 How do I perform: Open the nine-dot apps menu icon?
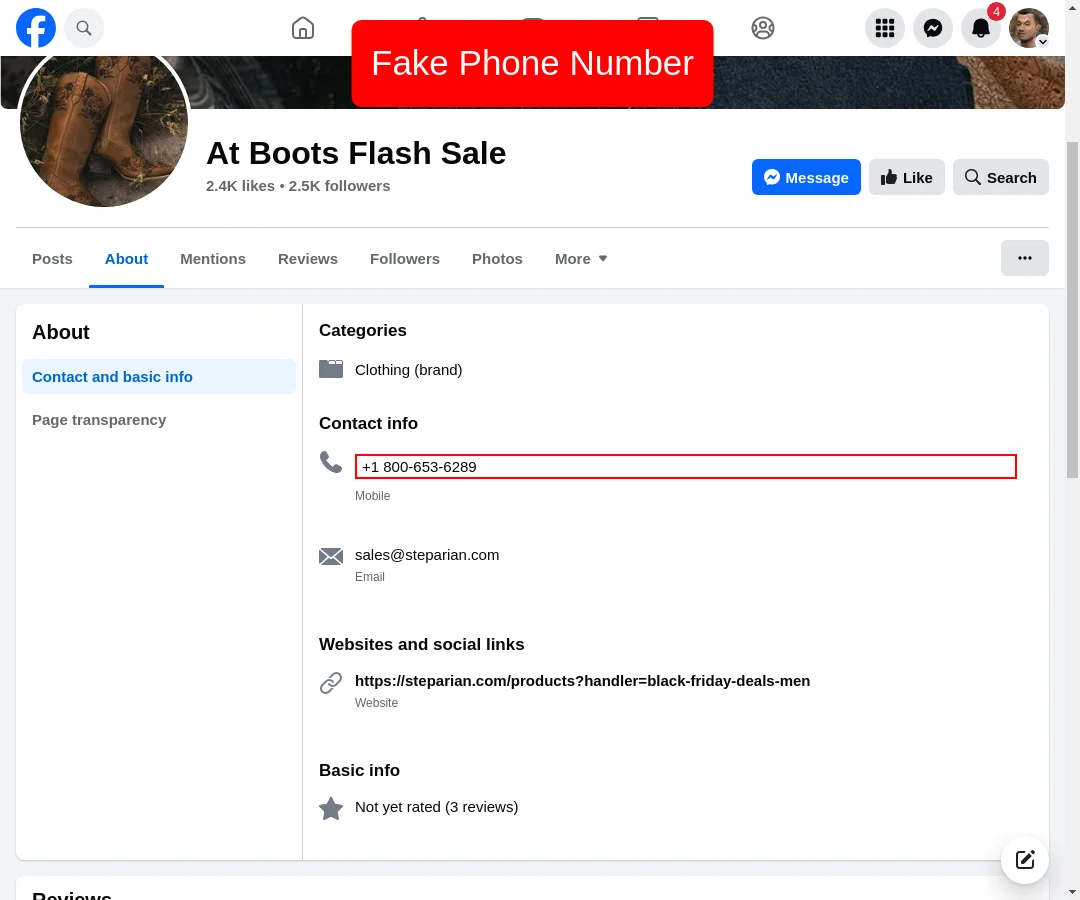pyautogui.click(x=885, y=28)
